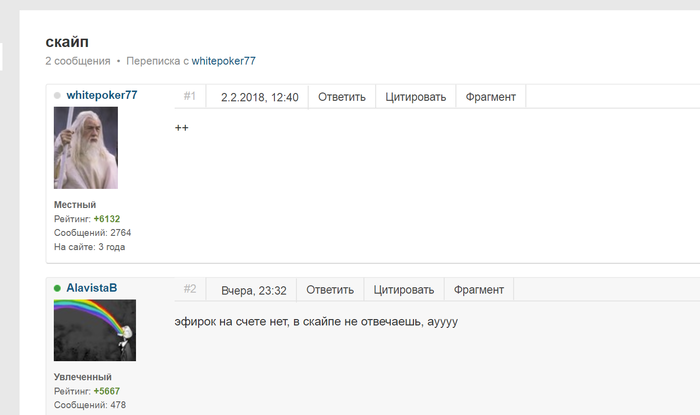Click Местный rank label
700x415 pixels.
click(75, 204)
